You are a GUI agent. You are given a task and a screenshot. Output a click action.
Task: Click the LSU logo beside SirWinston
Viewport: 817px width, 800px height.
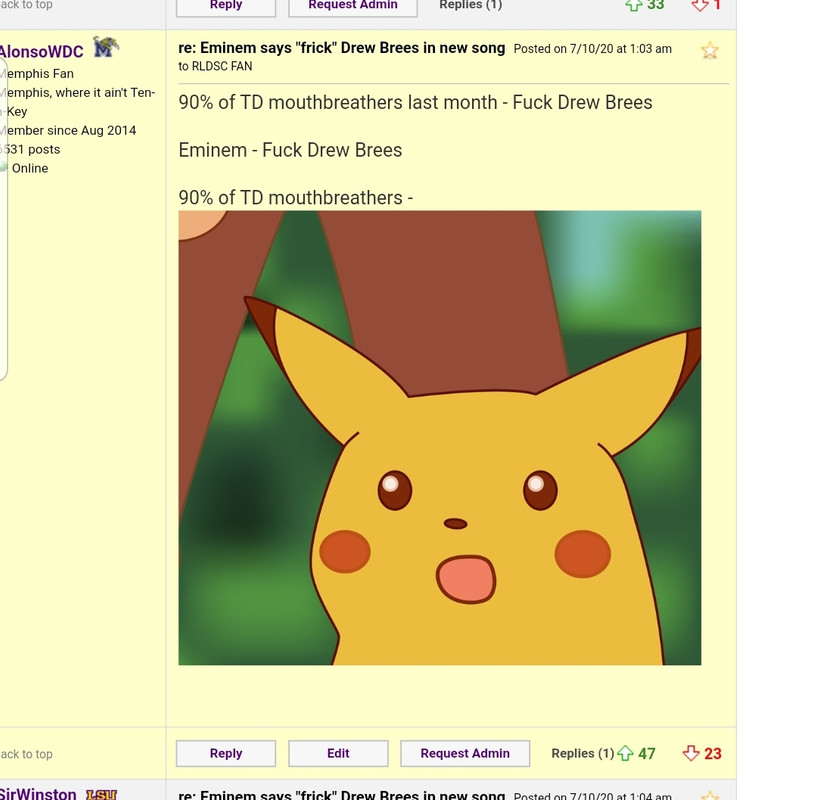[101, 795]
